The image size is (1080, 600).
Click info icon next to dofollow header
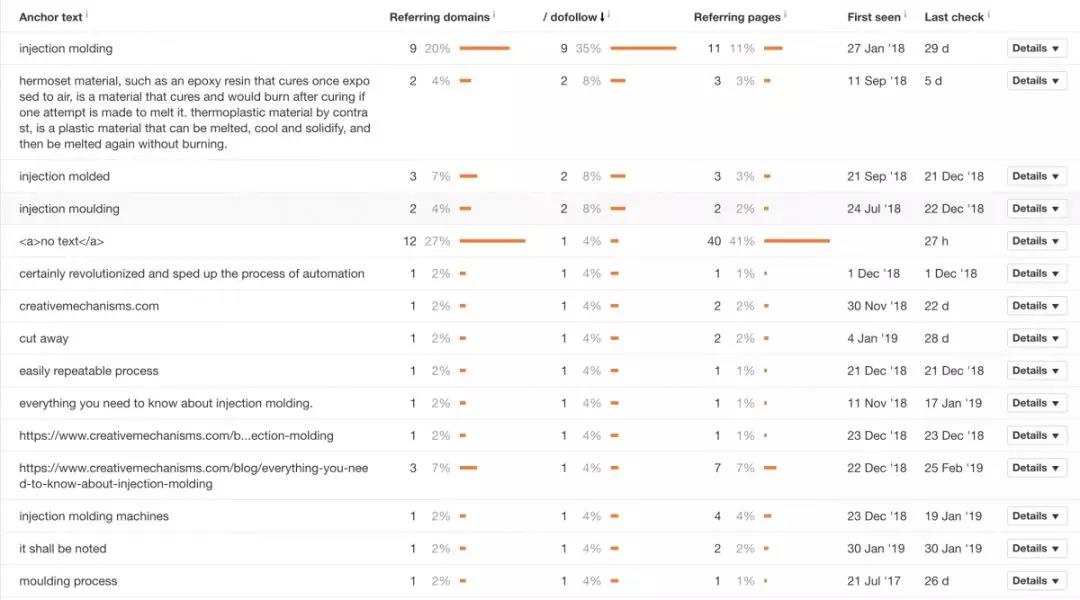pos(609,15)
